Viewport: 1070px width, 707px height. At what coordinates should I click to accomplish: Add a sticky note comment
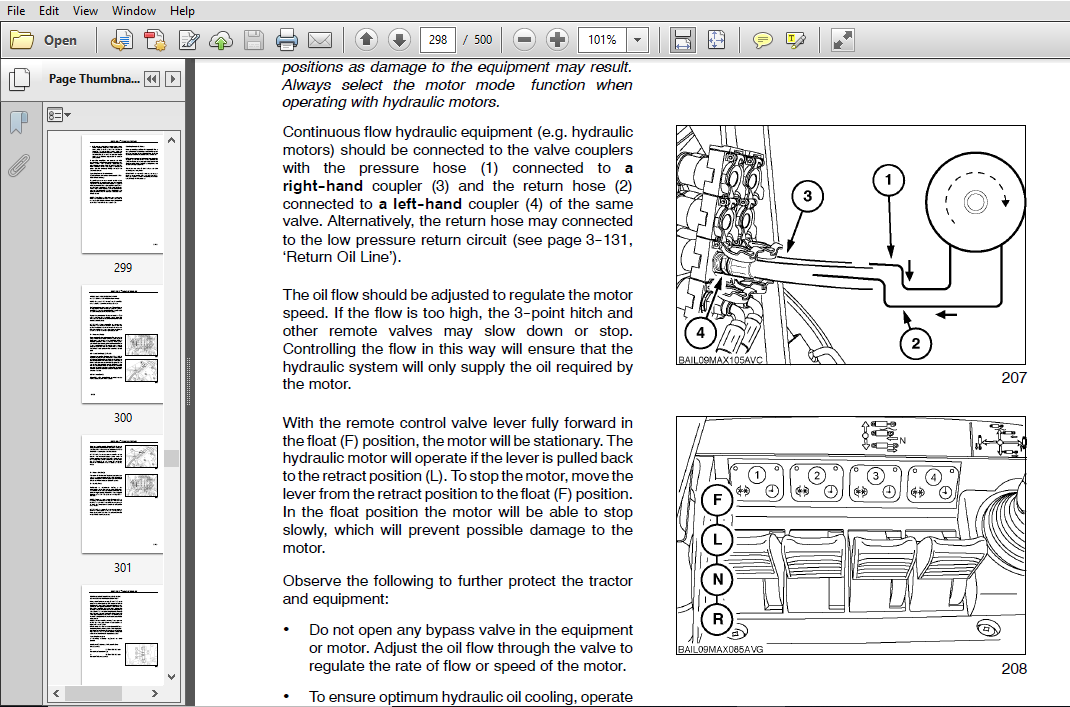762,40
